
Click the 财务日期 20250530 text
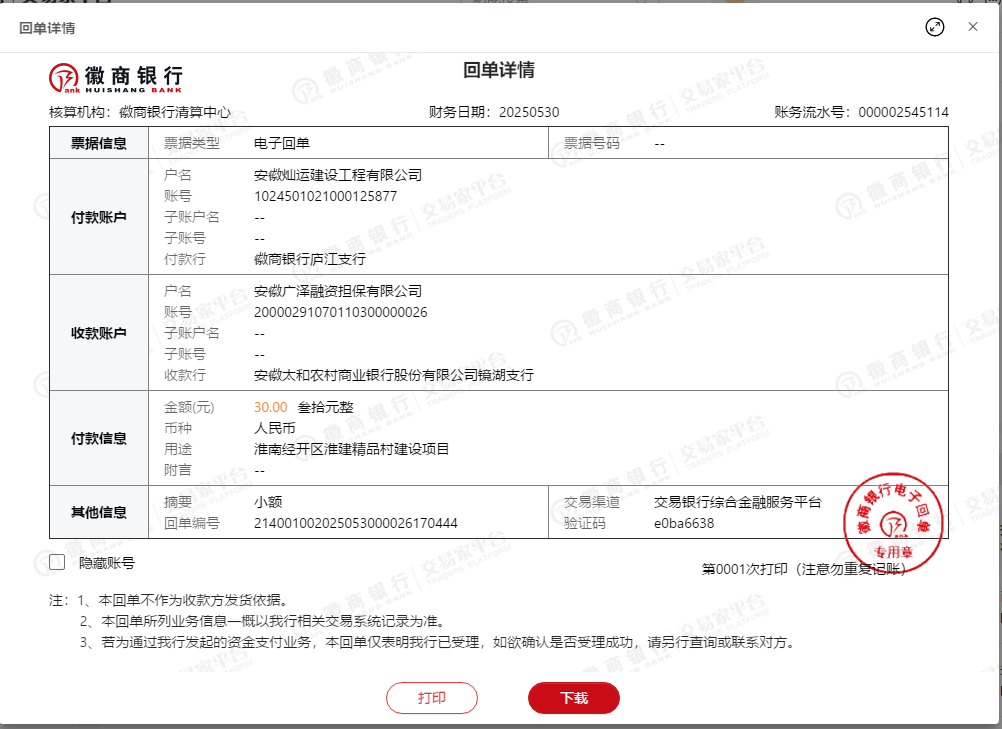coord(529,112)
